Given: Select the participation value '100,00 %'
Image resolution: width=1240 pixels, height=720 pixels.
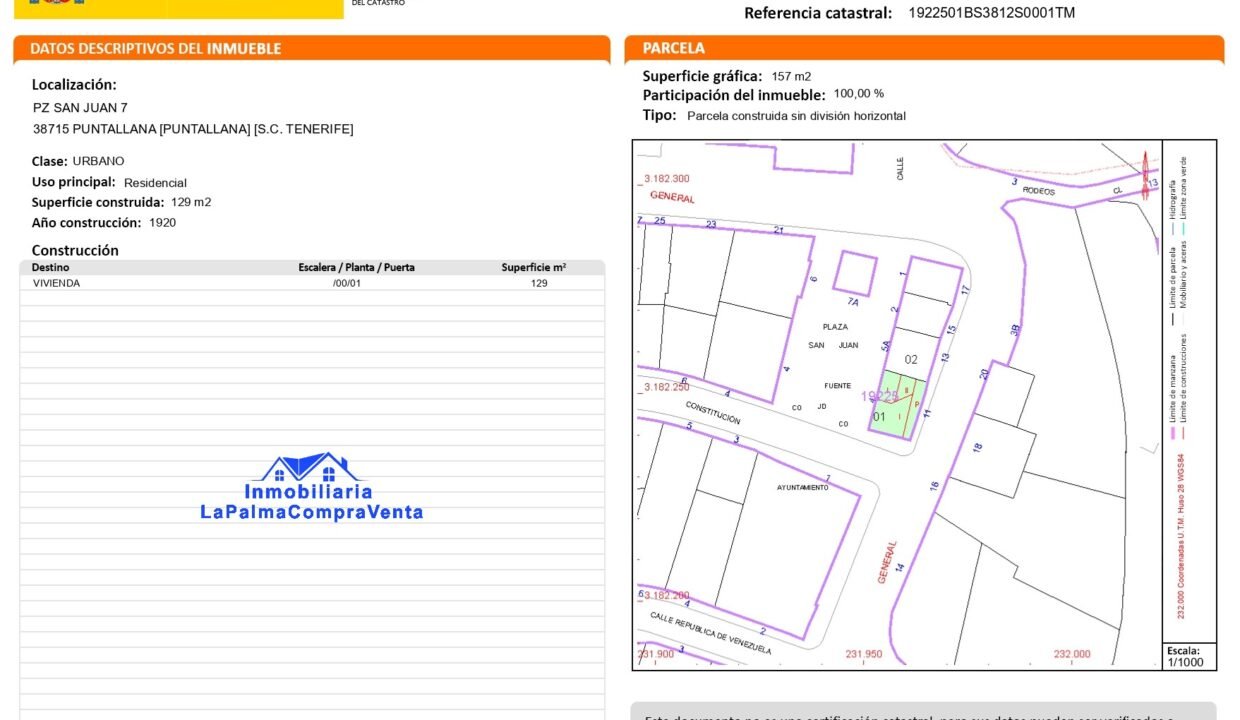Looking at the screenshot, I should click(x=859, y=94).
